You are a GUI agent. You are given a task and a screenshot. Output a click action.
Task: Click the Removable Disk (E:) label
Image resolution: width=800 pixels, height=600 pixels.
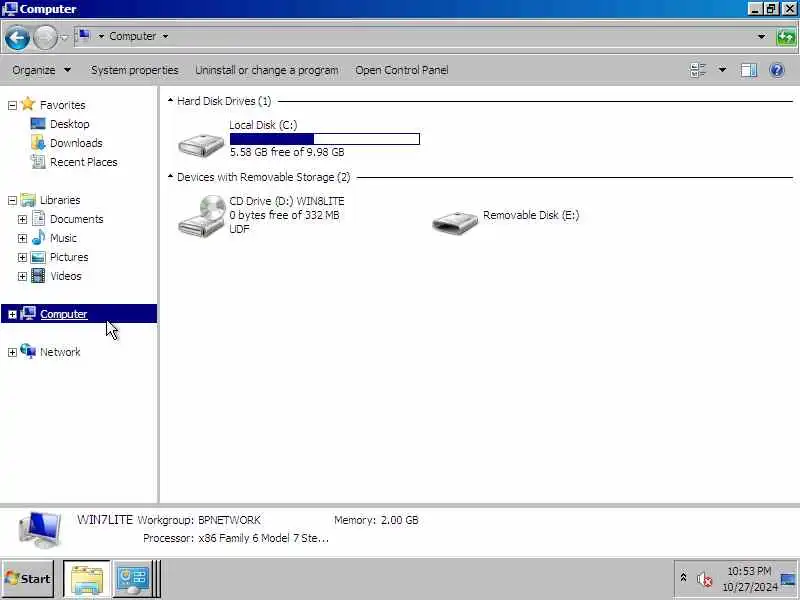click(x=531, y=215)
